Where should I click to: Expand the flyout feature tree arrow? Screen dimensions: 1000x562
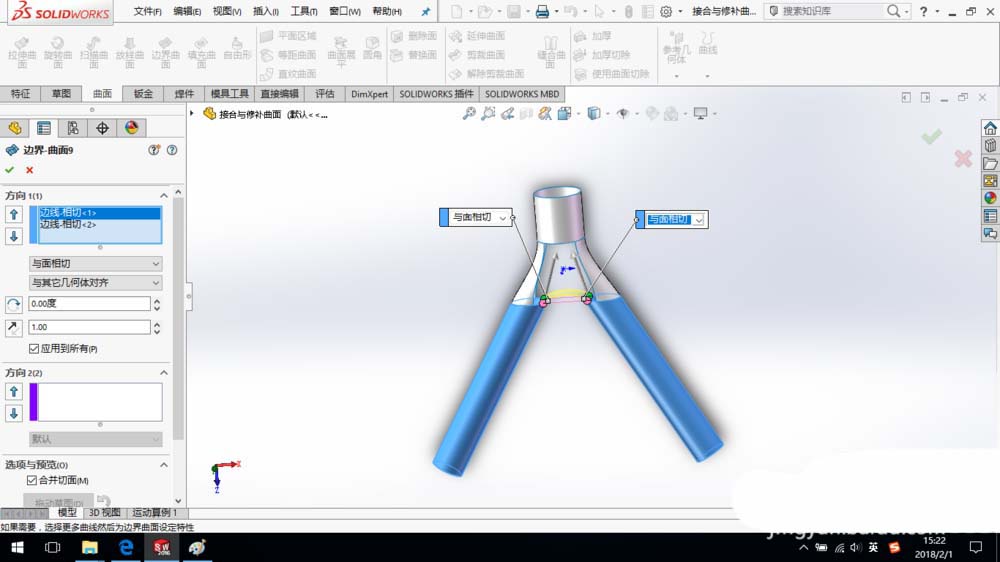click(191, 114)
